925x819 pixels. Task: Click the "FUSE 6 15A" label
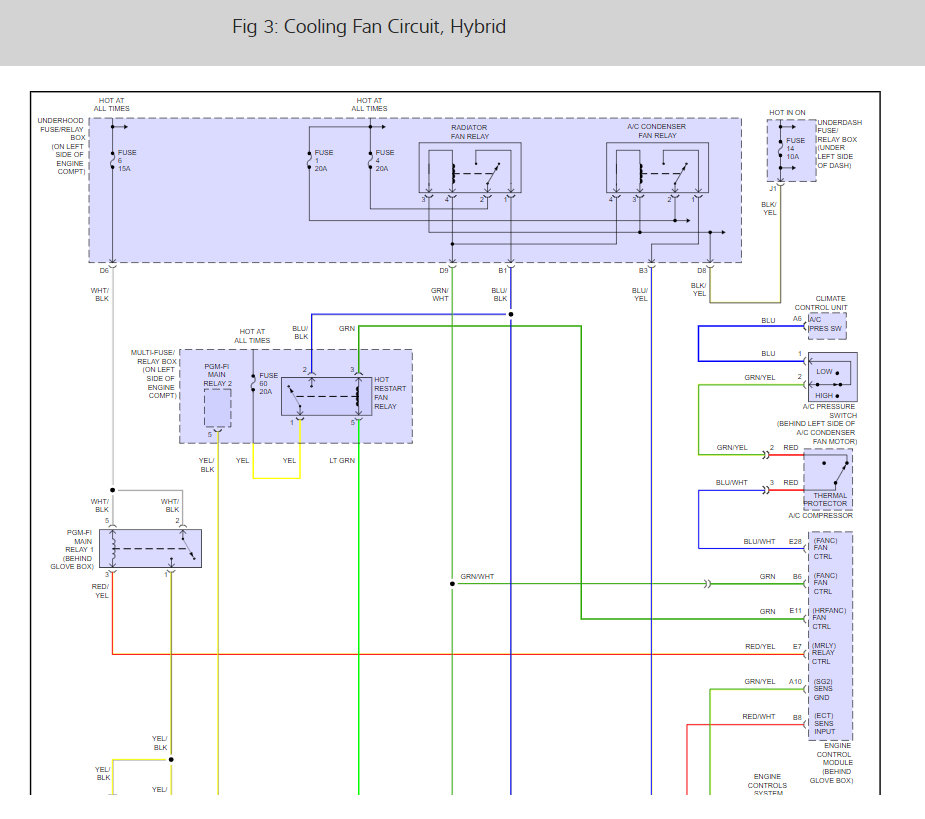[x=126, y=160]
